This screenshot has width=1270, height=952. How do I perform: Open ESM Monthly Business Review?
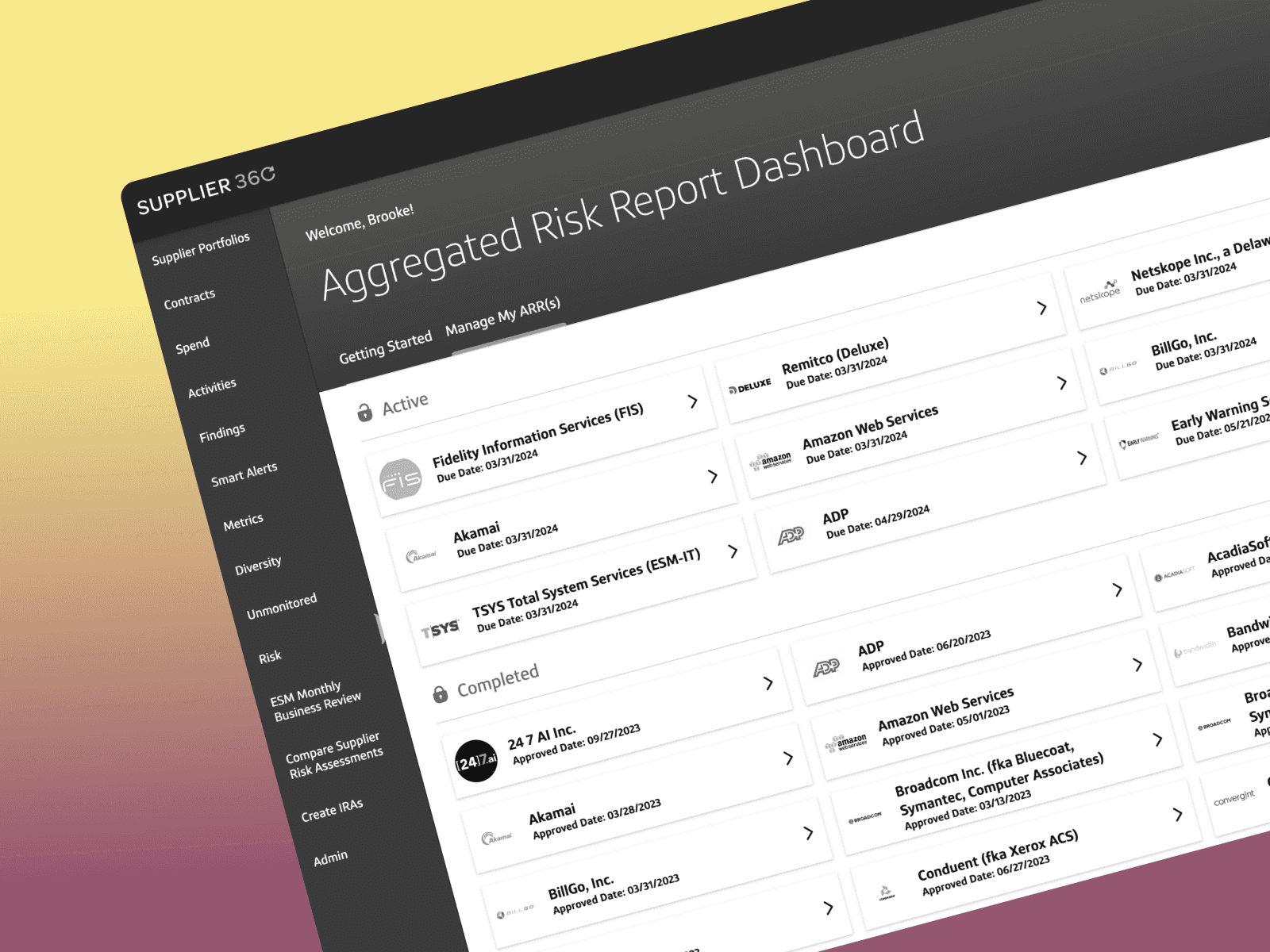coord(315,701)
